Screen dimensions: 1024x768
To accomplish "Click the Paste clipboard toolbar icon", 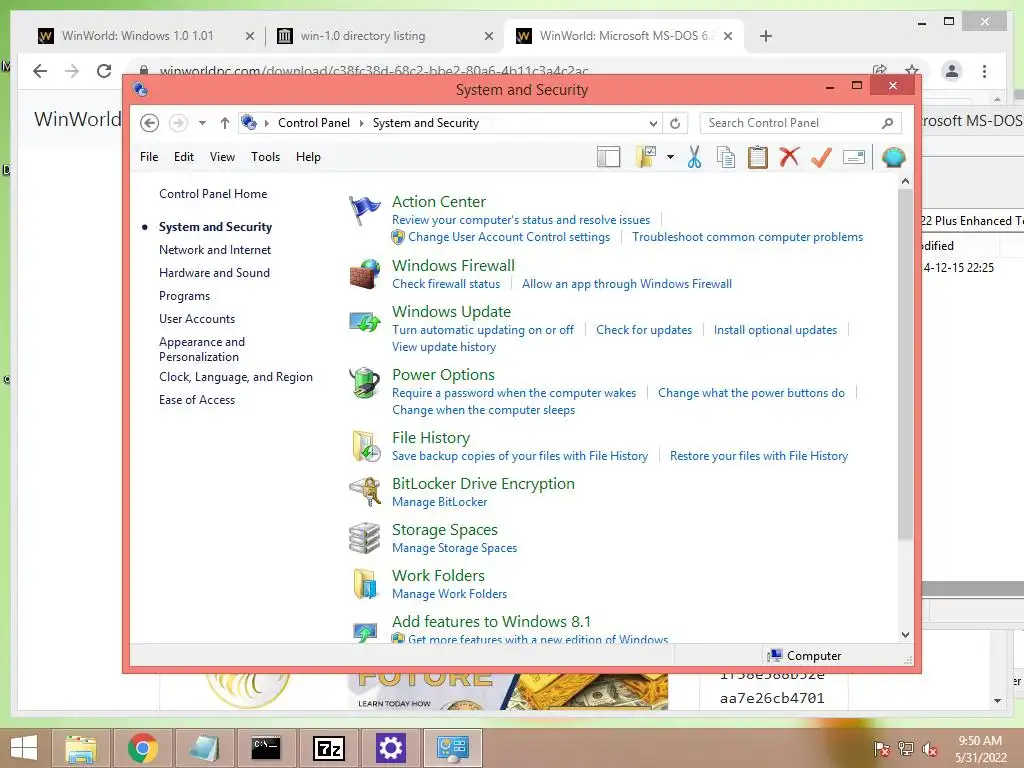I will pos(758,157).
